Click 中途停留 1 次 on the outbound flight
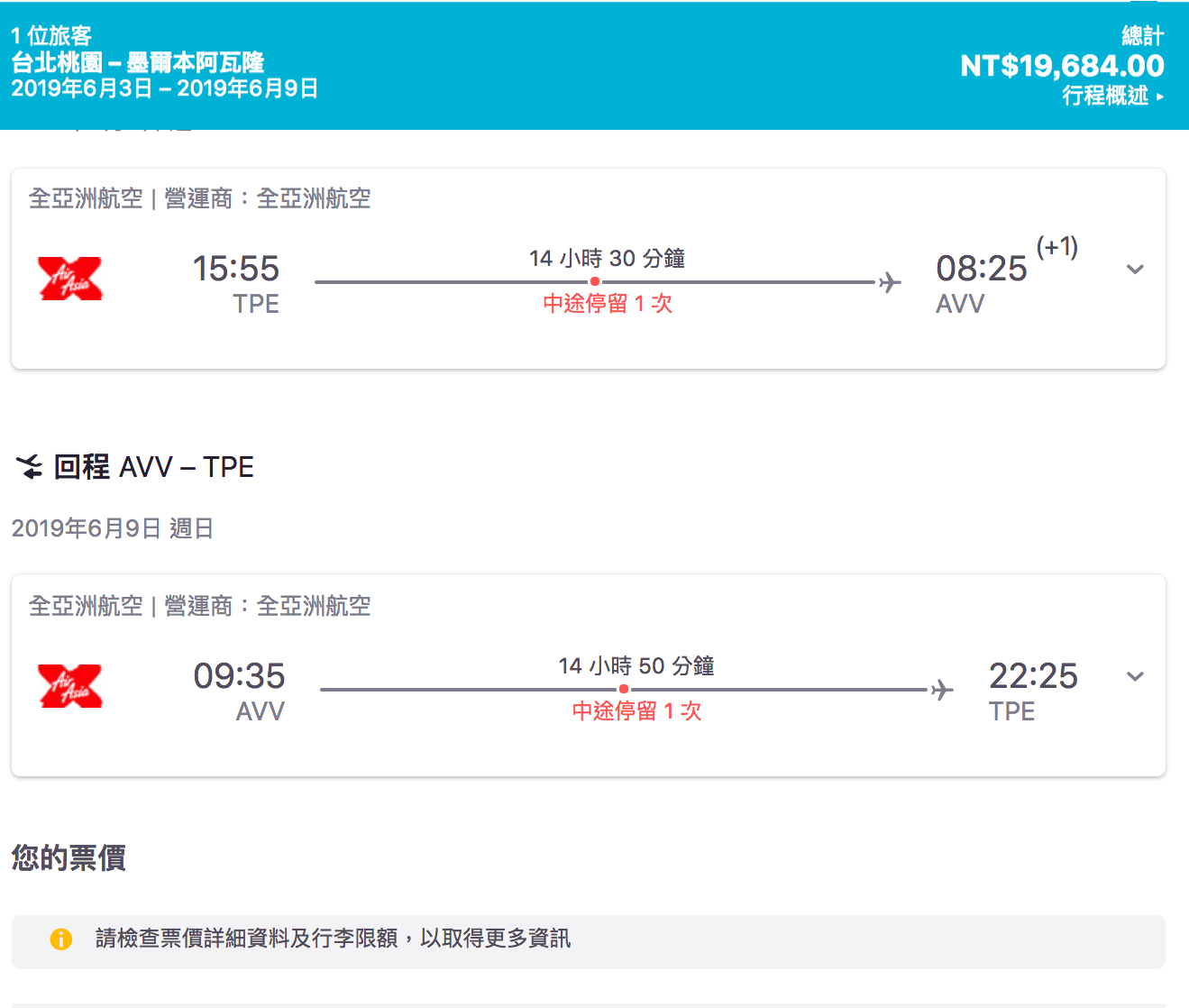The height and width of the screenshot is (1008, 1189). (x=608, y=304)
